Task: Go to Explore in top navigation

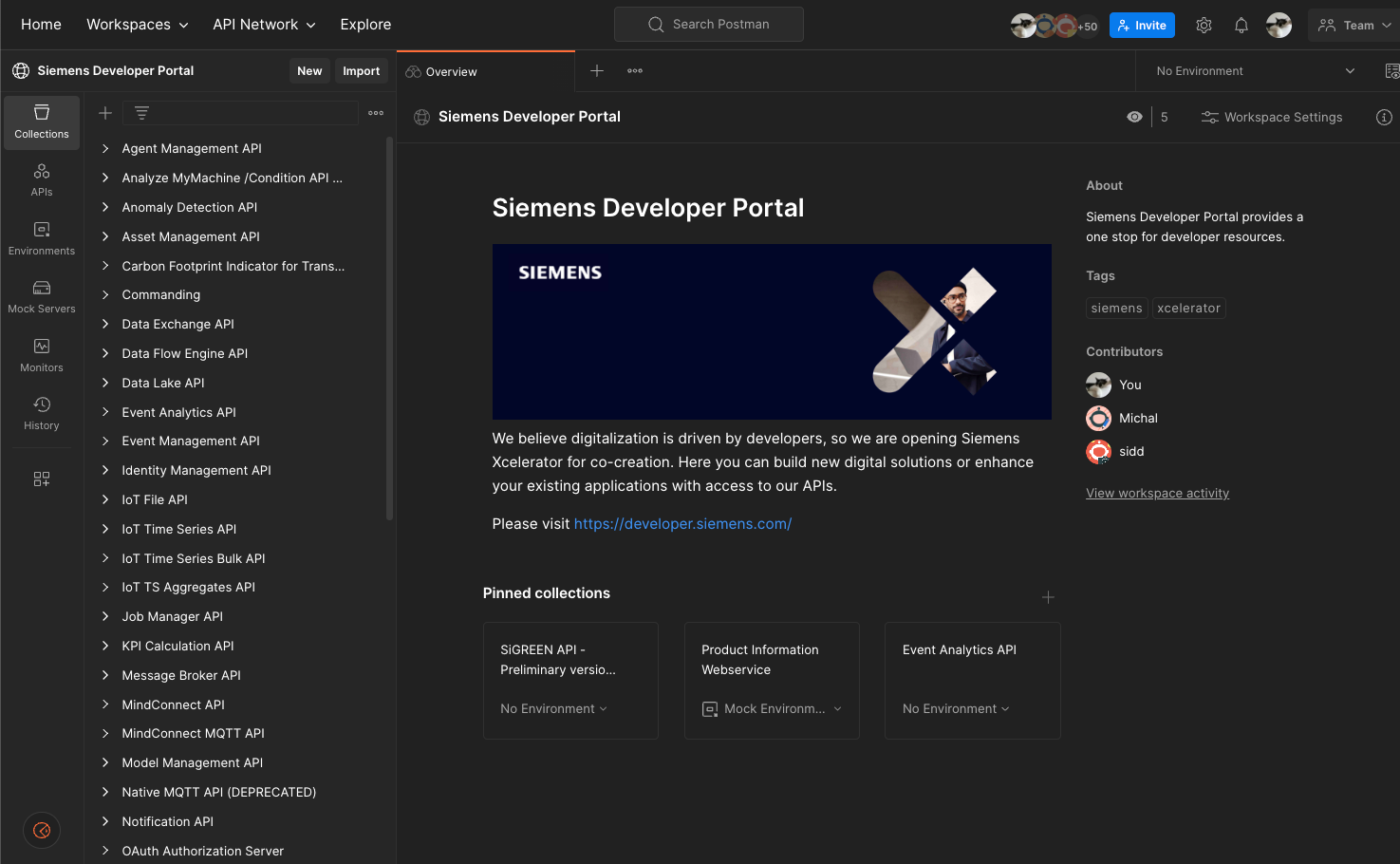Action: pos(365,25)
